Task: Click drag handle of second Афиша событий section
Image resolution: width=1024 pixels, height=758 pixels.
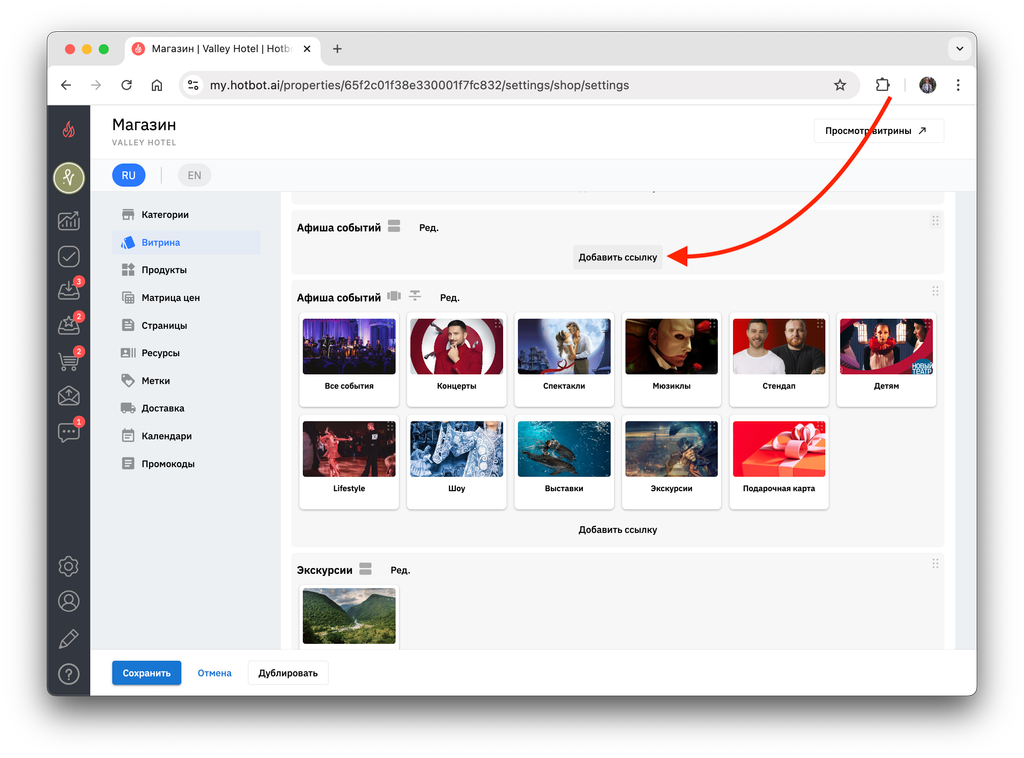Action: [935, 291]
